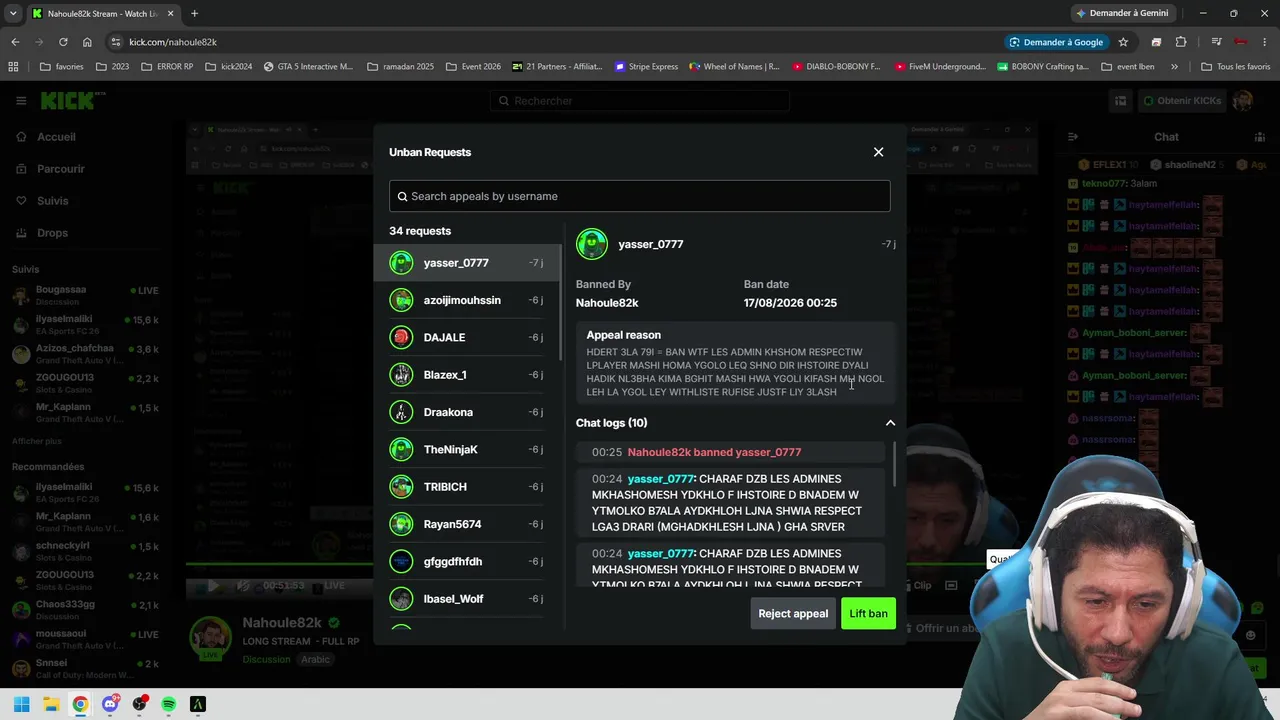Open the Chrome extensions puzzle menu
The height and width of the screenshot is (720, 1280).
tap(1181, 42)
